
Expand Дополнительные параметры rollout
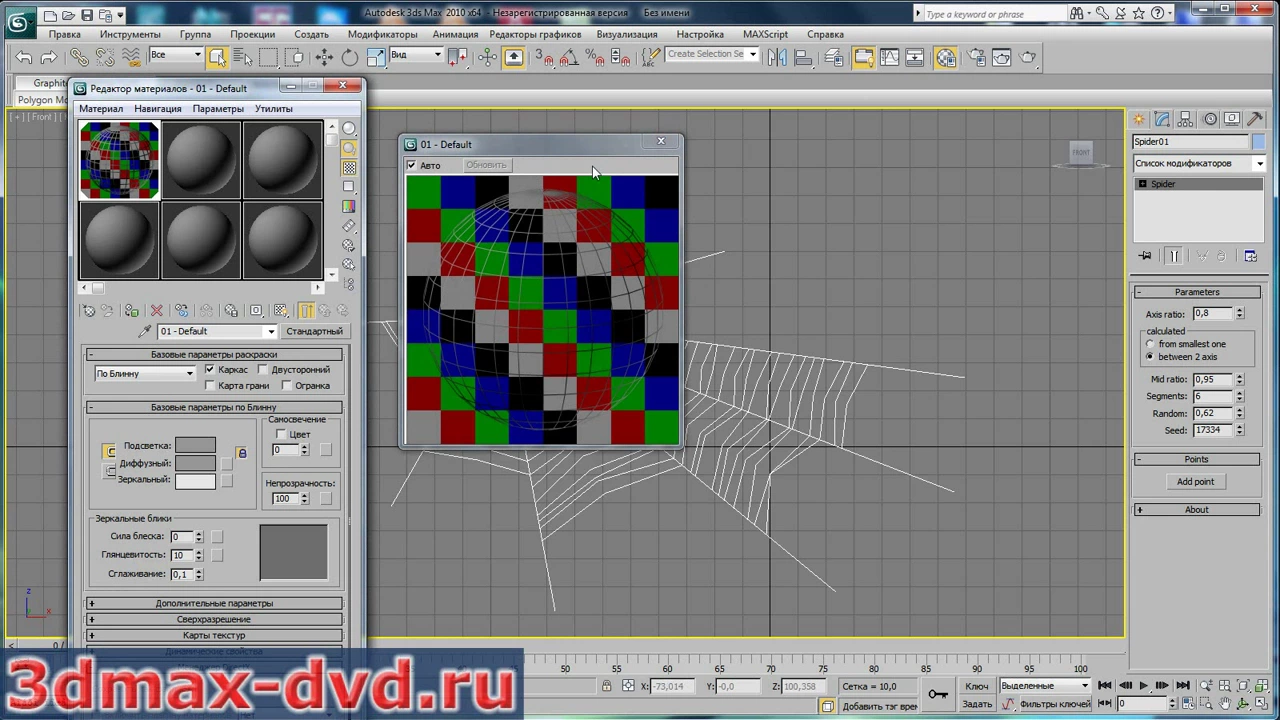click(214, 604)
